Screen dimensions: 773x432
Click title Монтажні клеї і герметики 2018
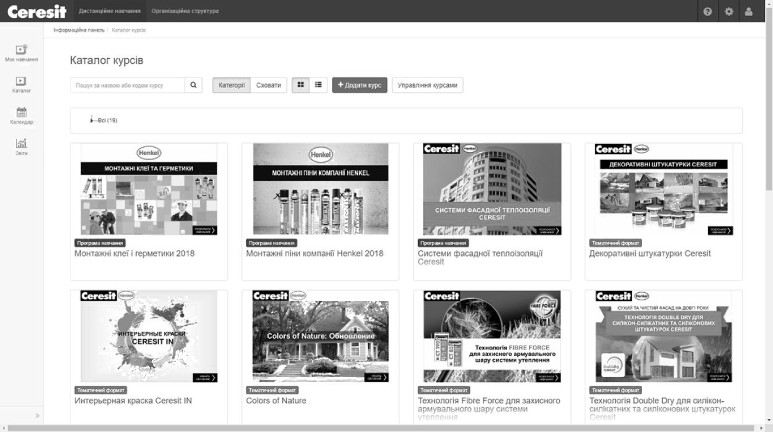pyautogui.click(x=135, y=253)
